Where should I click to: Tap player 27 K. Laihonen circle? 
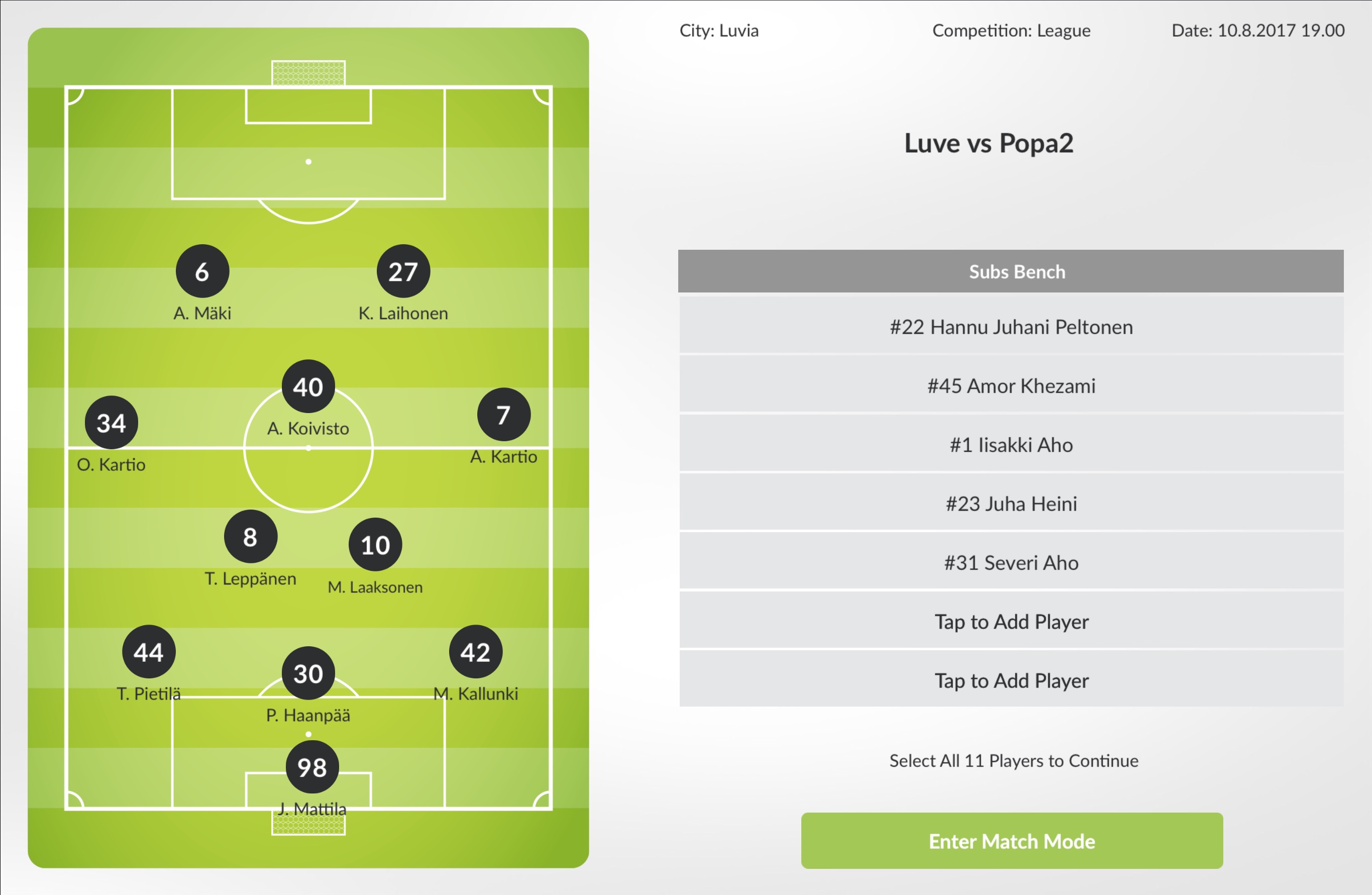(403, 271)
